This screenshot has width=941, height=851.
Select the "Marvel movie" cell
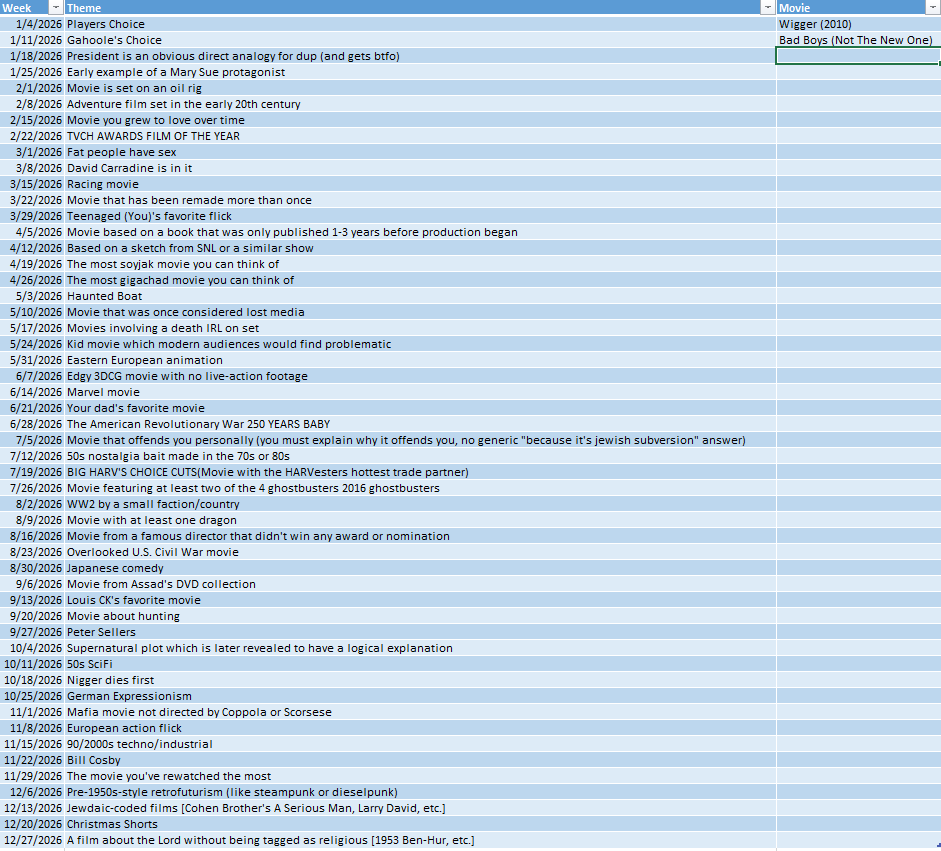click(x=103, y=392)
